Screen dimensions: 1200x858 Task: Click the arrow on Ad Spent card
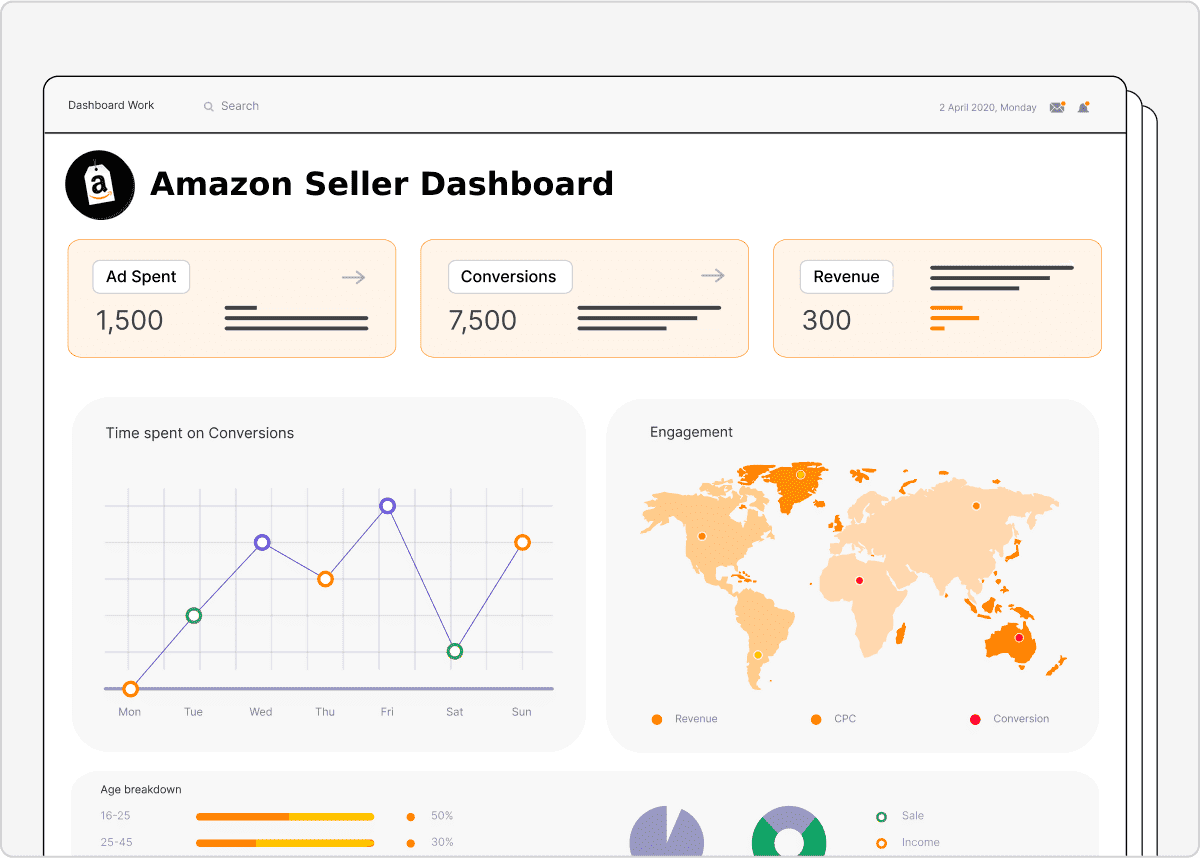353,277
